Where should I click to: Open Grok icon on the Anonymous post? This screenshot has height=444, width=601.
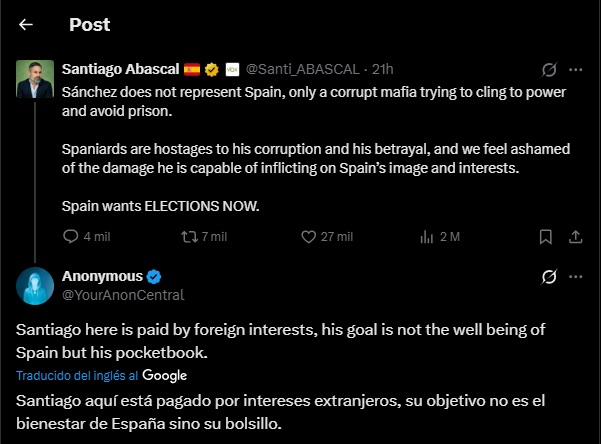tap(548, 276)
